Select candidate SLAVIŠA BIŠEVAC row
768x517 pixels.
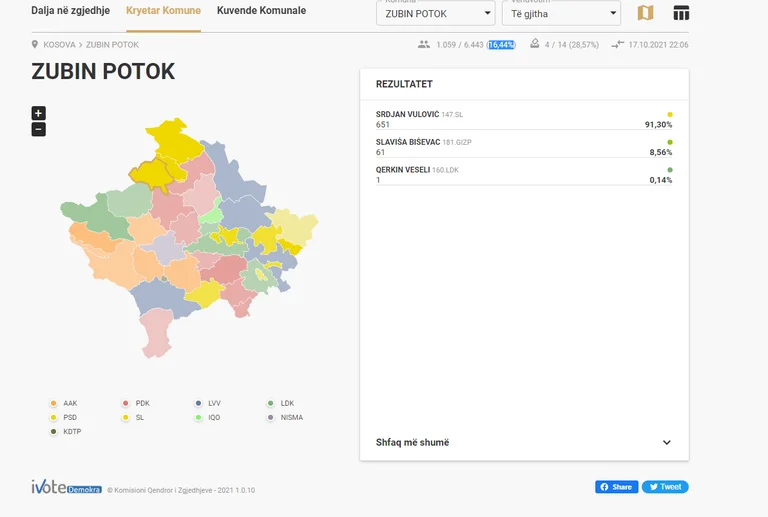click(524, 147)
